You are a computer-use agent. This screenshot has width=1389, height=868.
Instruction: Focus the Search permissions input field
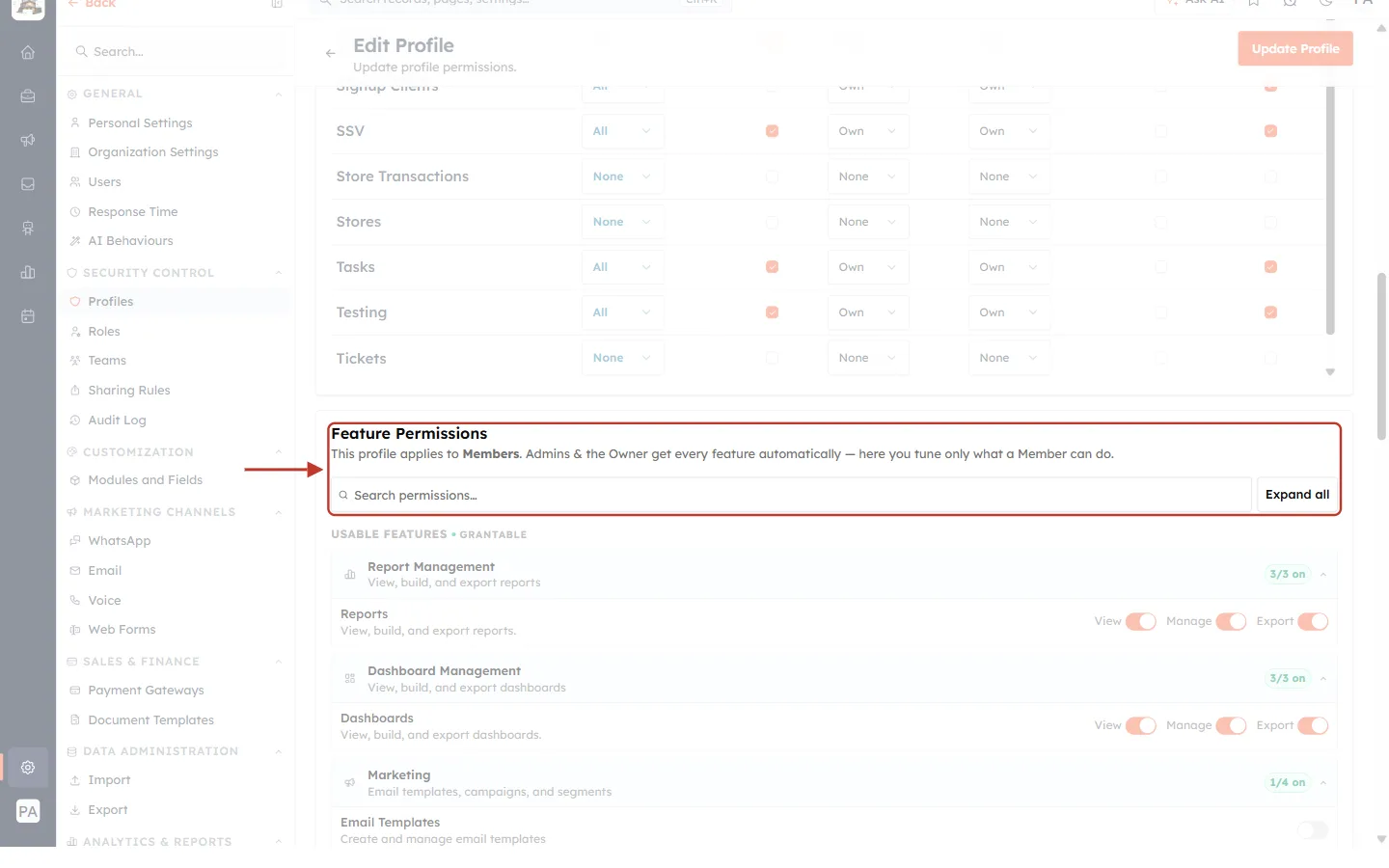click(791, 495)
